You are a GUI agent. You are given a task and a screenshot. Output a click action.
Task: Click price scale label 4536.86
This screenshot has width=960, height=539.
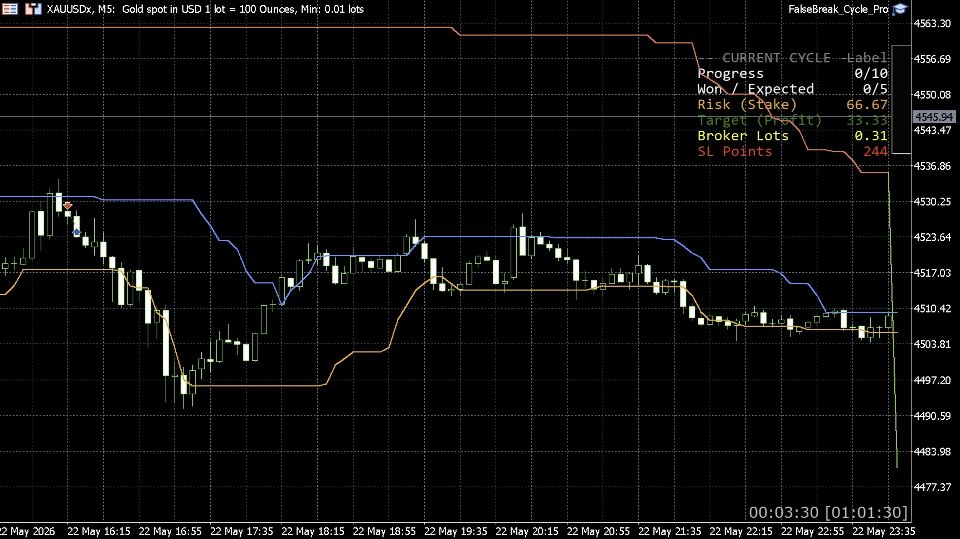tap(932, 165)
